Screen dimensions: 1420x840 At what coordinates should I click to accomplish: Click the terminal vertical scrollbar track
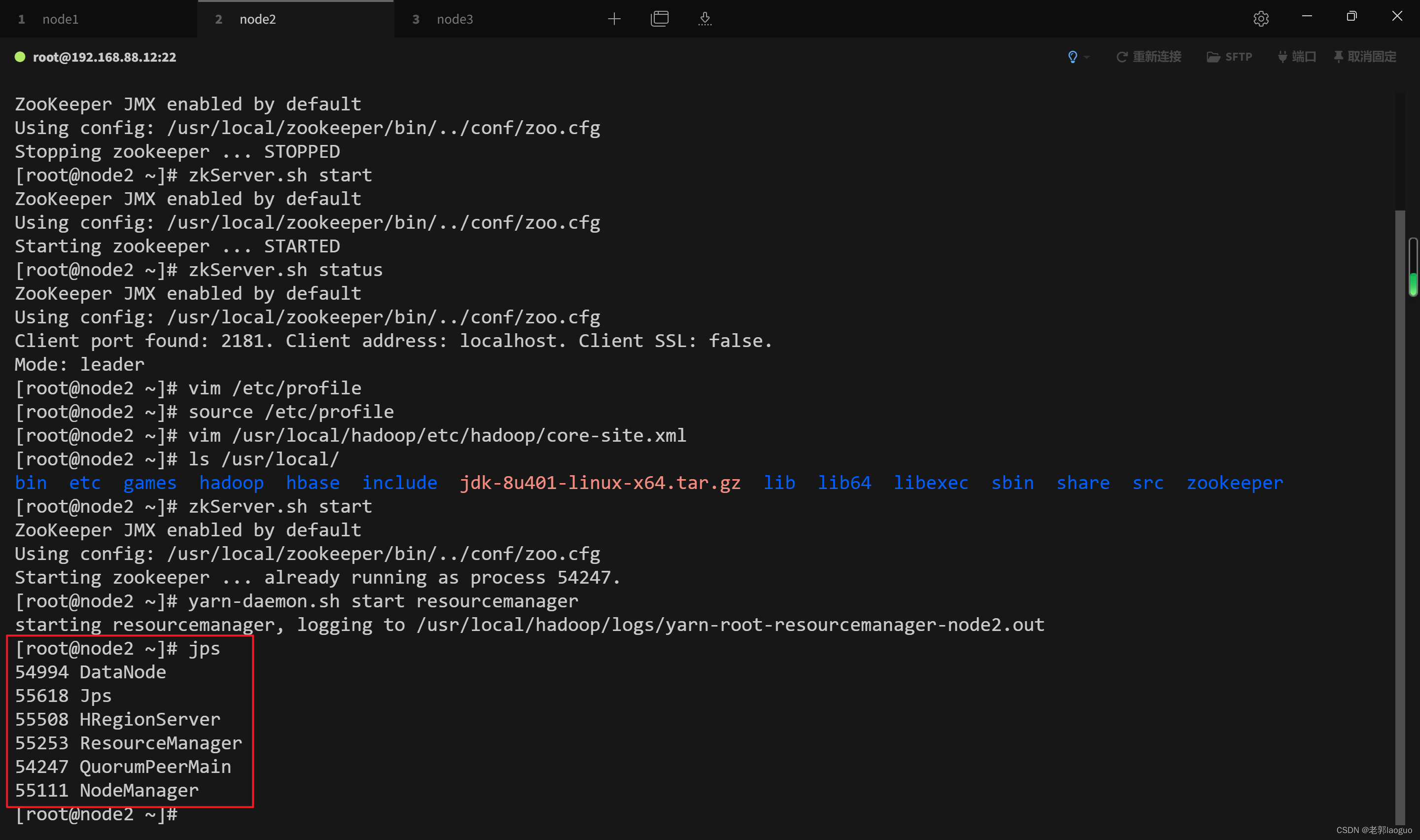[x=1400, y=509]
